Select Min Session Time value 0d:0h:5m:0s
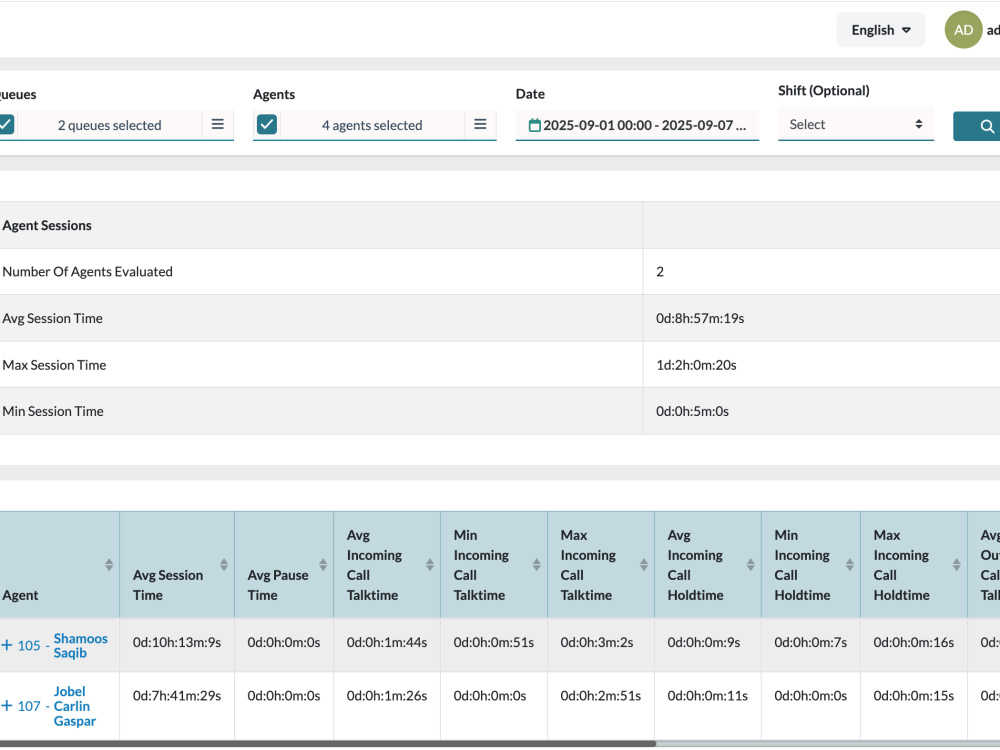 [692, 411]
